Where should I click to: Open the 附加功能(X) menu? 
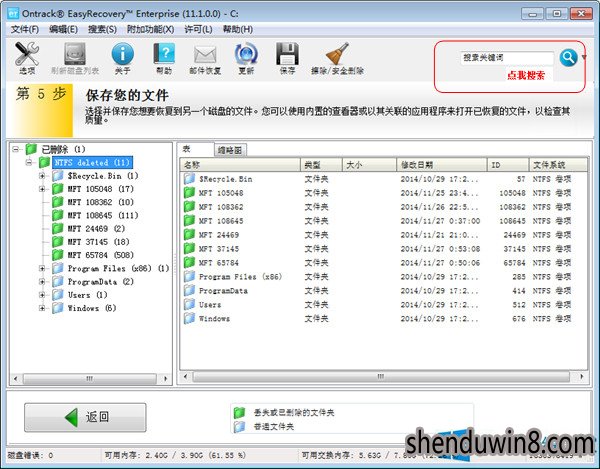coord(150,29)
